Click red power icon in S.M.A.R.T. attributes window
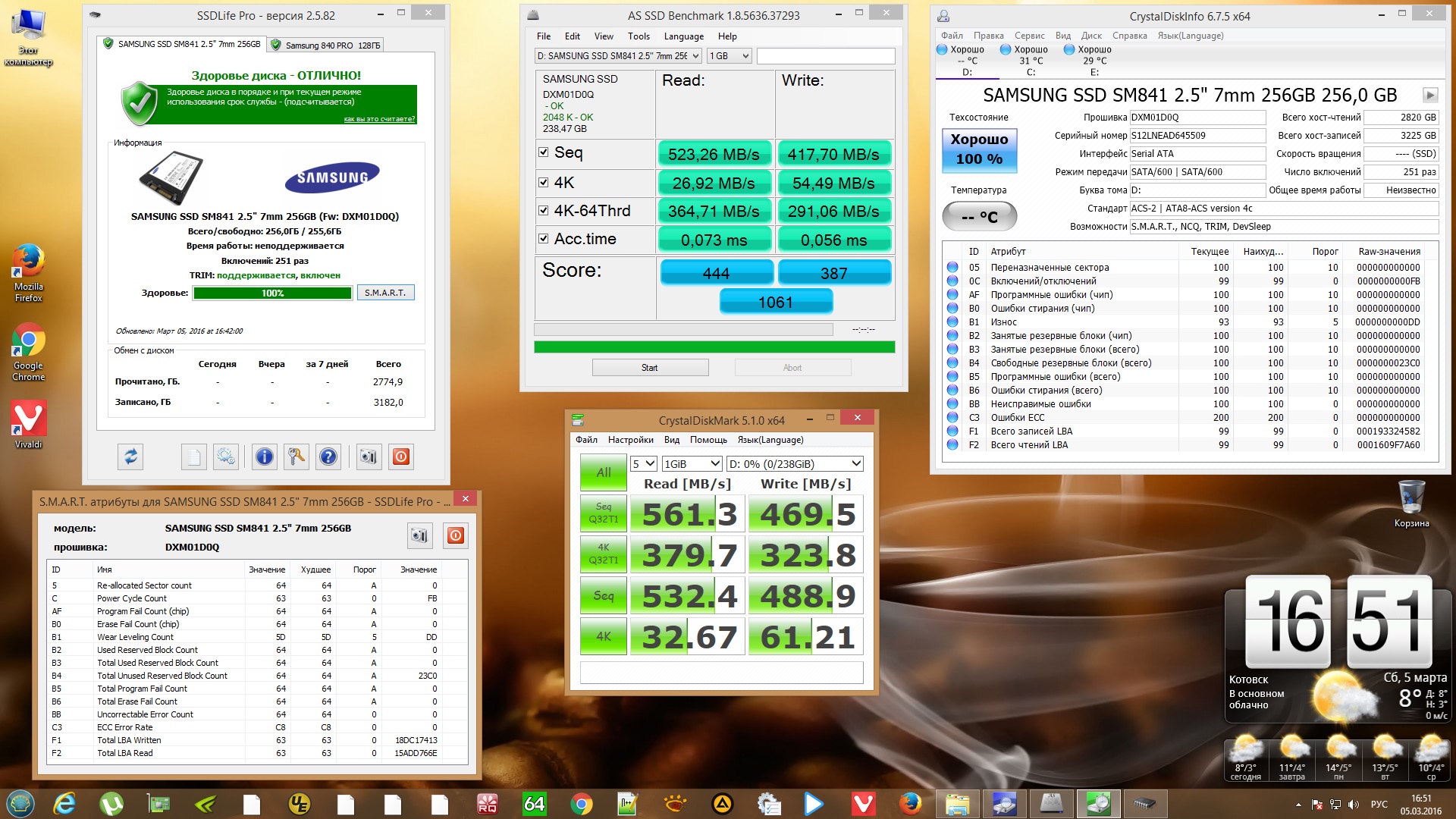Image resolution: width=1456 pixels, height=819 pixels. [456, 535]
